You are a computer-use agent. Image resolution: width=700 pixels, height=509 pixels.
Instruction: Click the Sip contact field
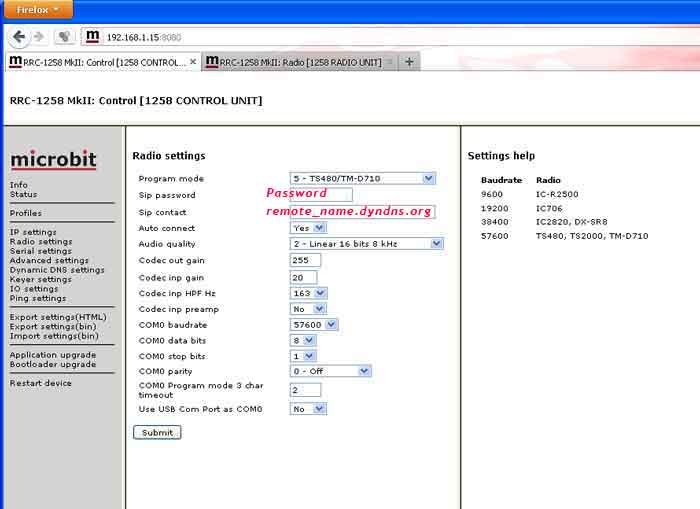(x=362, y=212)
